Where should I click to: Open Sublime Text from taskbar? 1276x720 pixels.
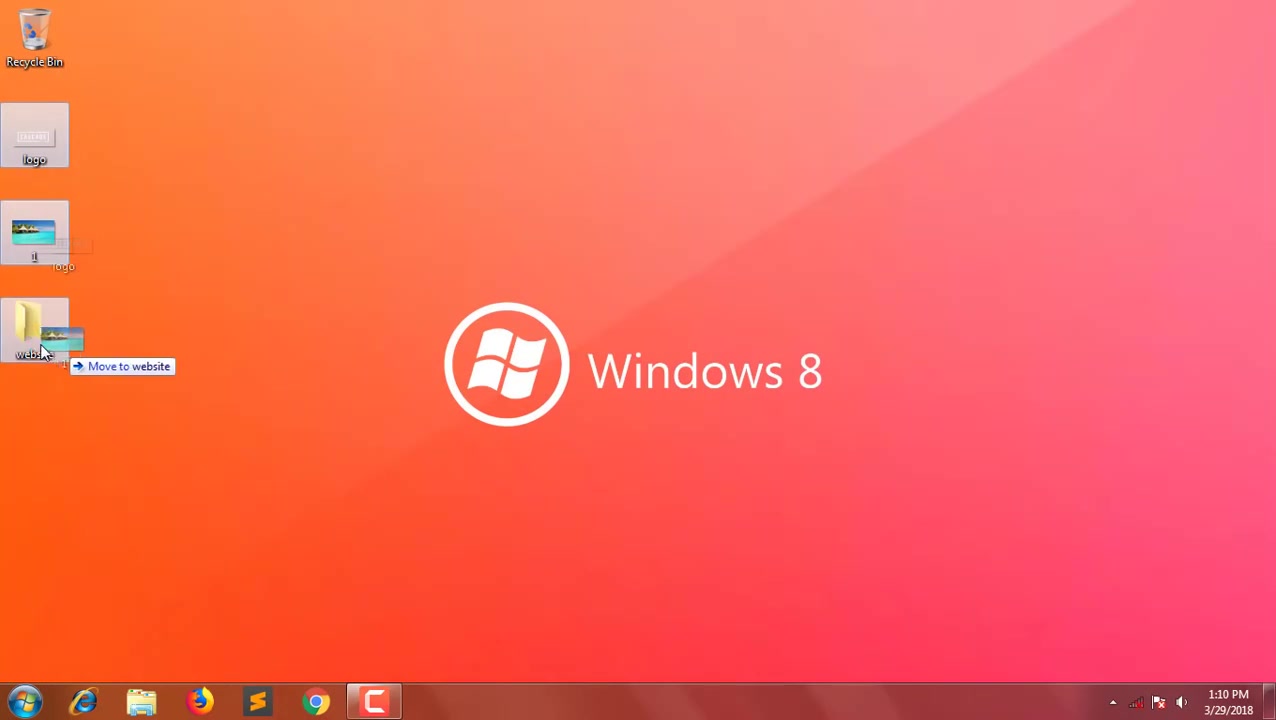tap(257, 702)
